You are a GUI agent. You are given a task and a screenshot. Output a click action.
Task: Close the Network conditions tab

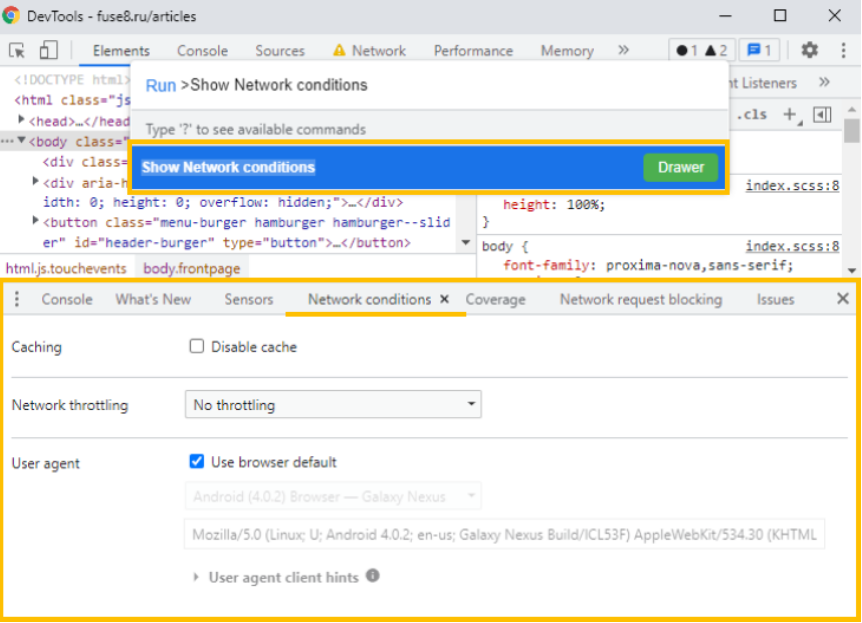click(445, 299)
